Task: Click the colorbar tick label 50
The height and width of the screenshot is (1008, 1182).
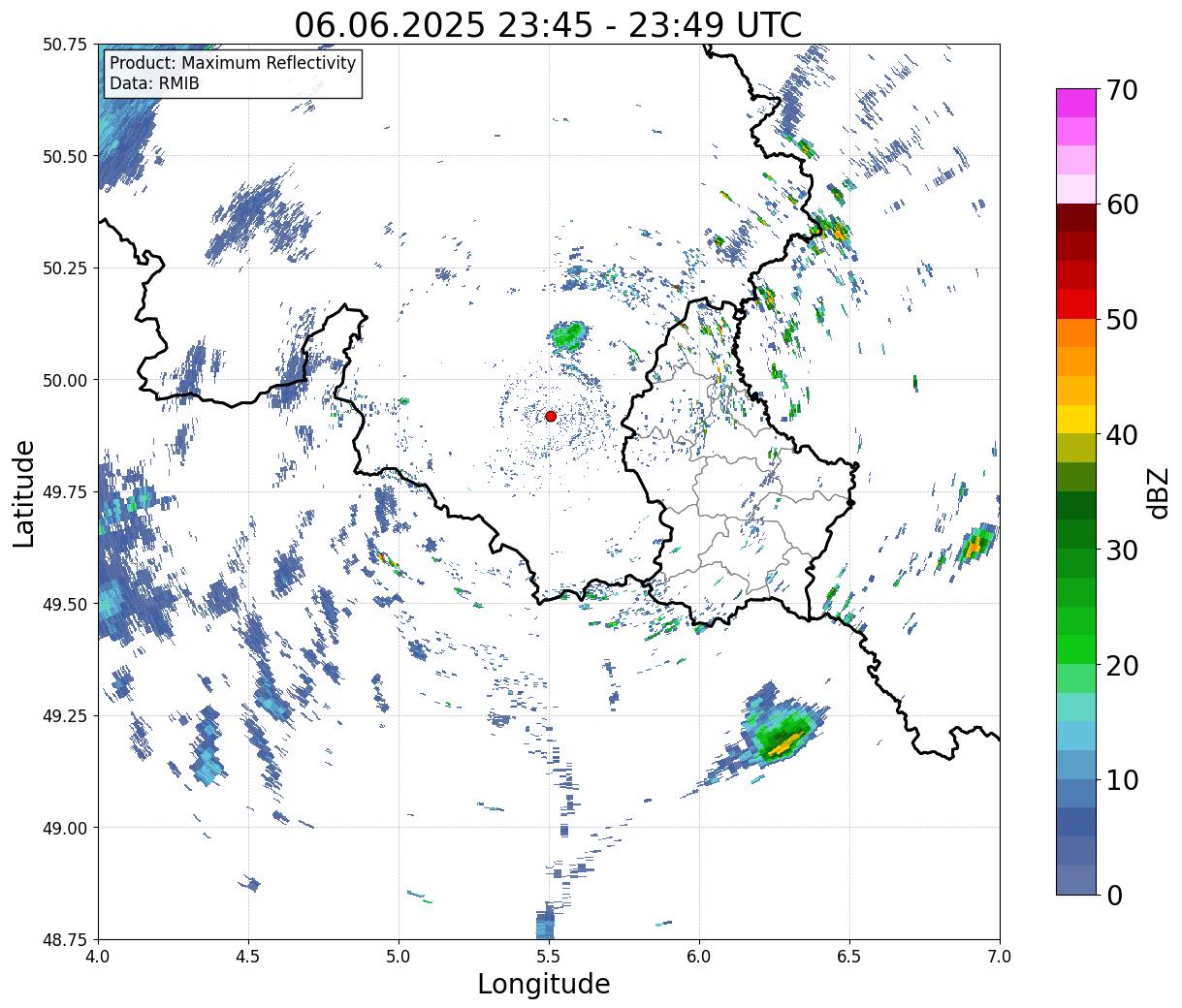Action: coord(1123,320)
